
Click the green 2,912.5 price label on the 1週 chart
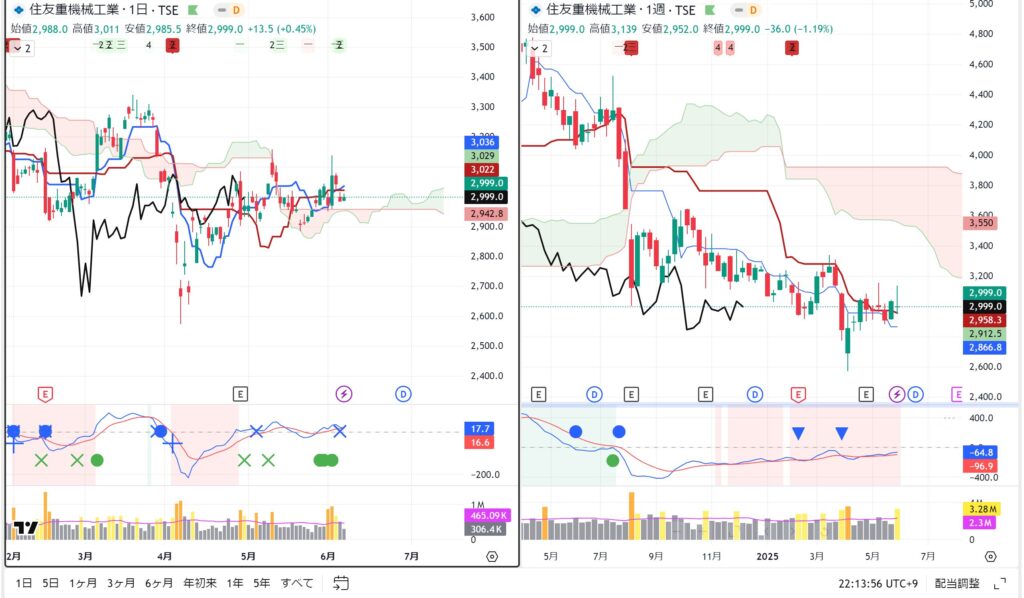985,334
